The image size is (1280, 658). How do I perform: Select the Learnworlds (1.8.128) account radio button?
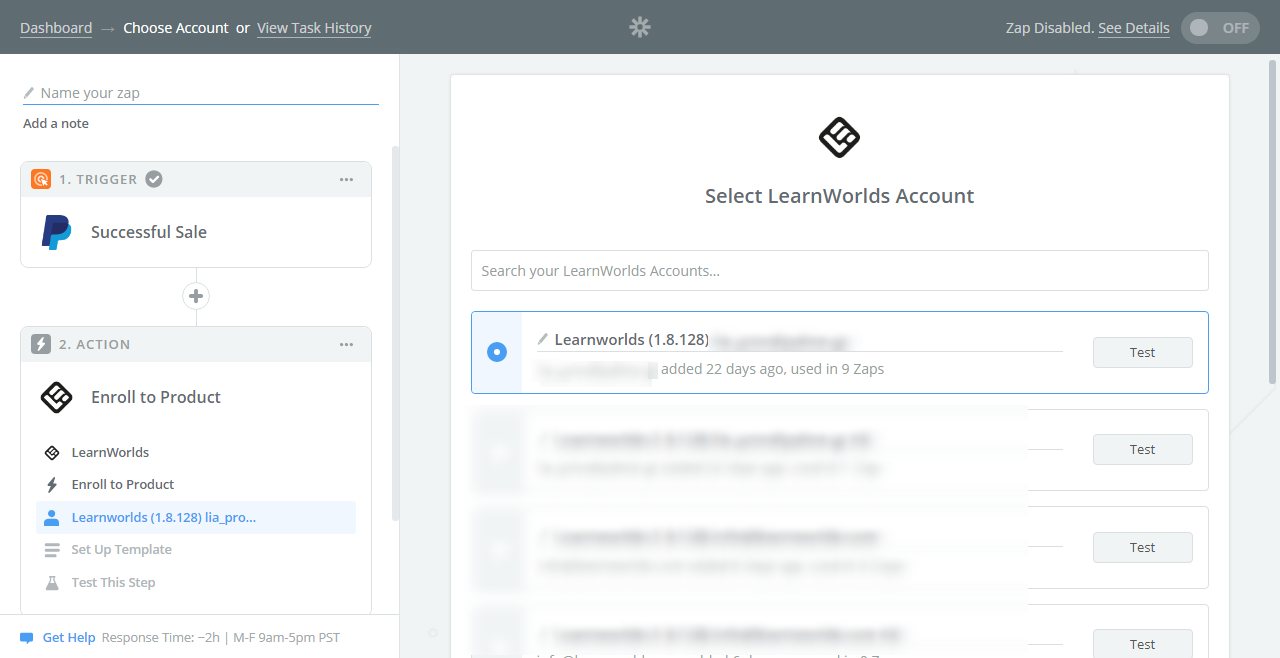[497, 352]
